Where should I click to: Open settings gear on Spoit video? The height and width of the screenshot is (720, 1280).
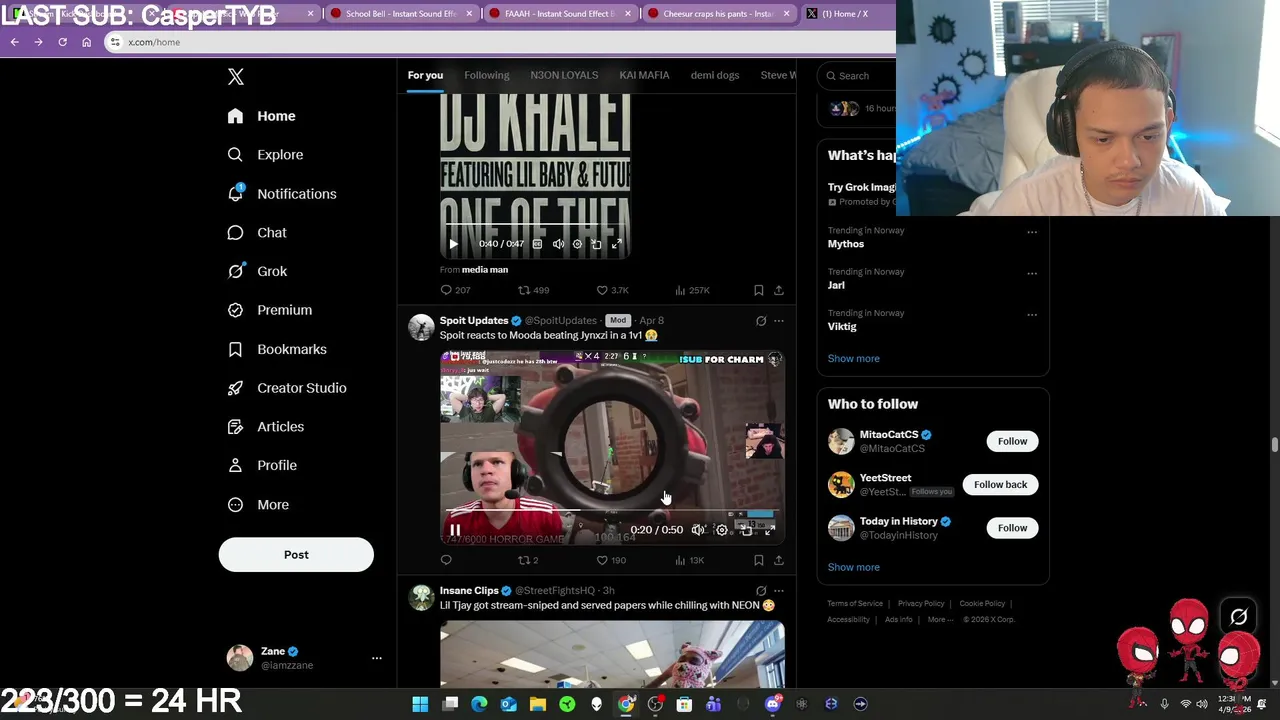[722, 530]
